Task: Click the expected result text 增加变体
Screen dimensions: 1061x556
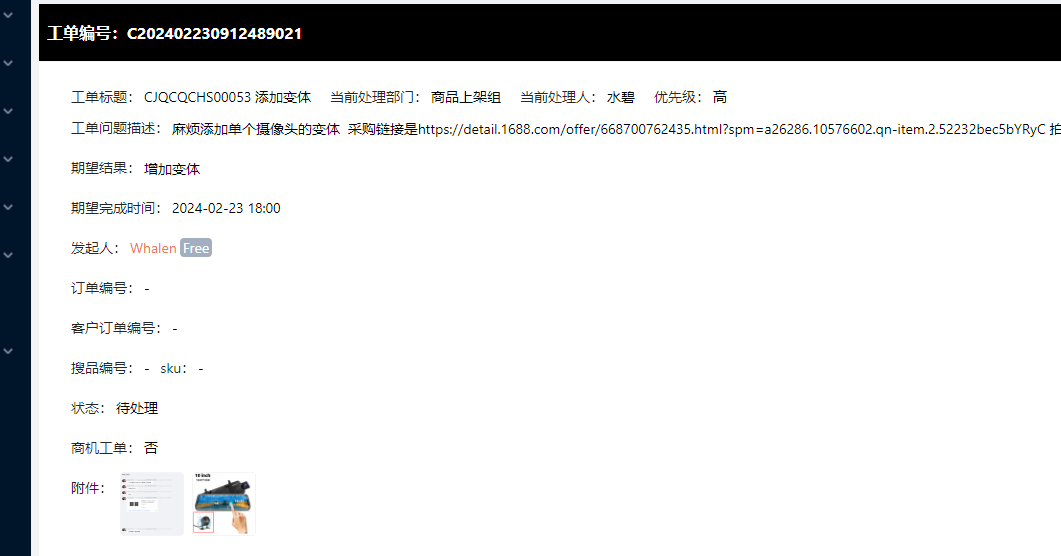Action: coord(172,169)
